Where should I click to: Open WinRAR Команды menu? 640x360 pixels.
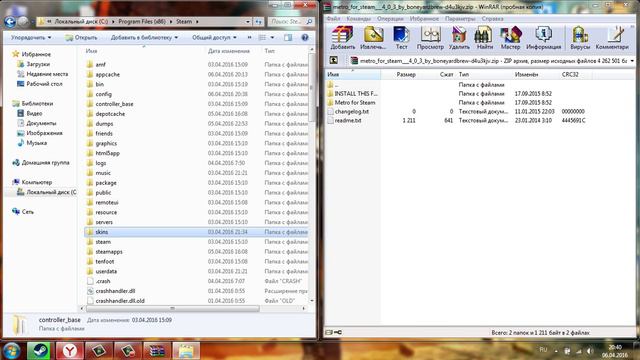[358, 19]
